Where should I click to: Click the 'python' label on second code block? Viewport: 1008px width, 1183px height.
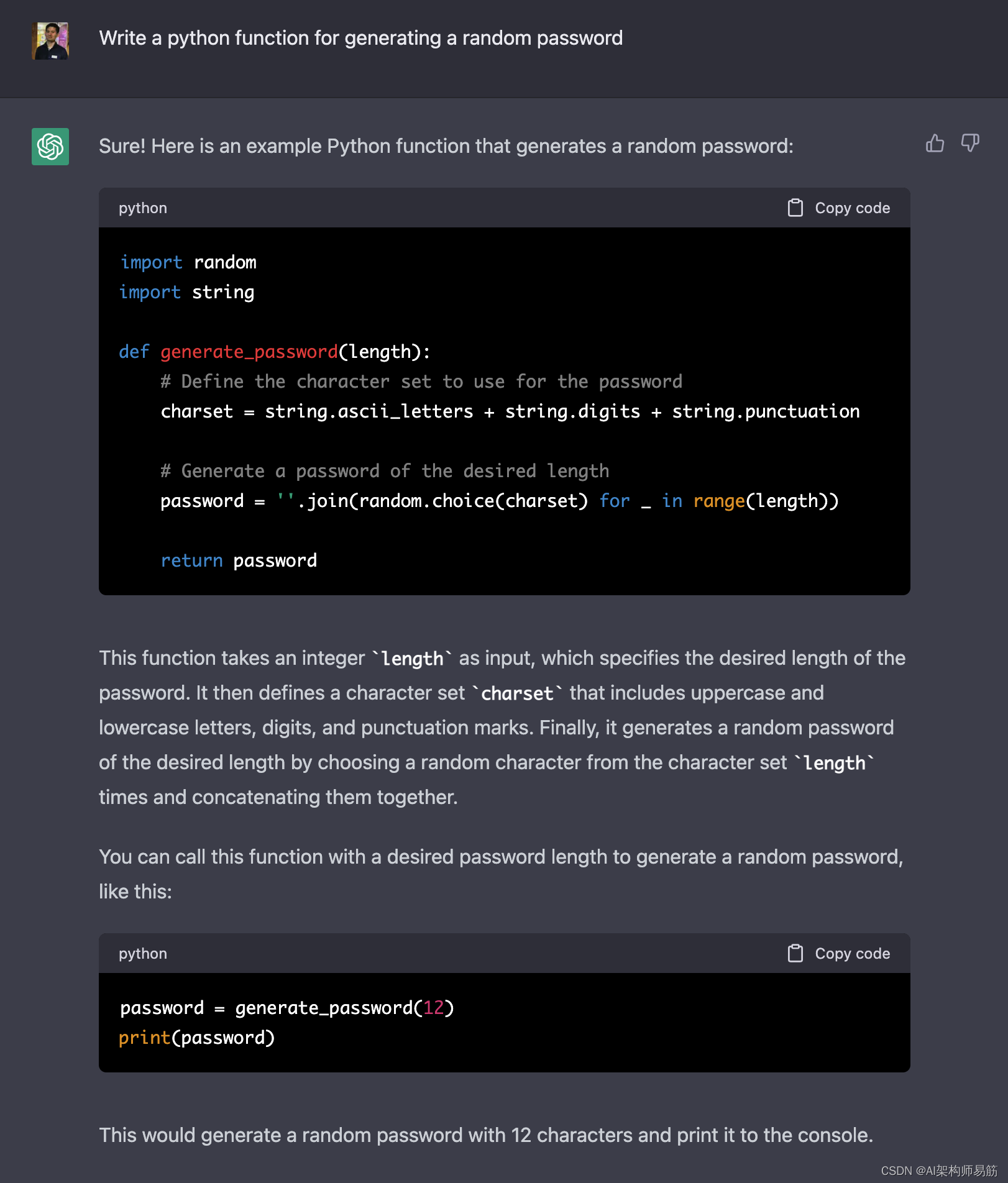pyautogui.click(x=143, y=954)
